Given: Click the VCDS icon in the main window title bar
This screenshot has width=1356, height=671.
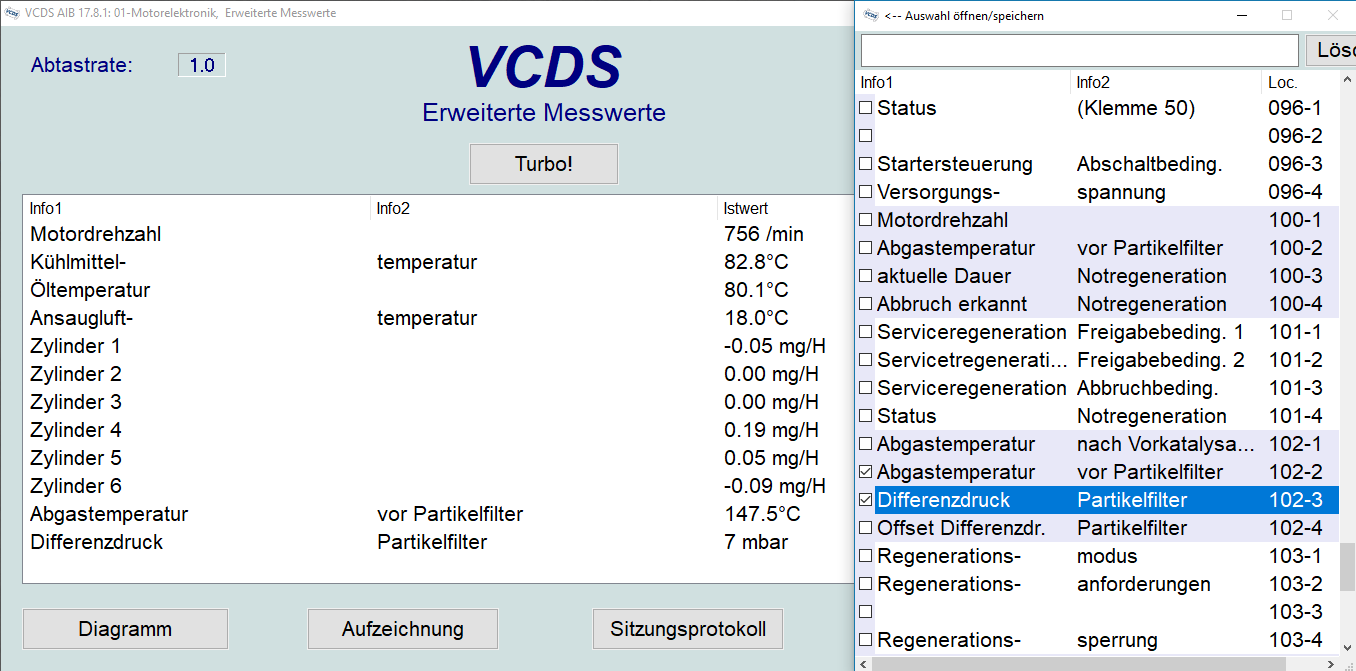Looking at the screenshot, I should (x=13, y=13).
